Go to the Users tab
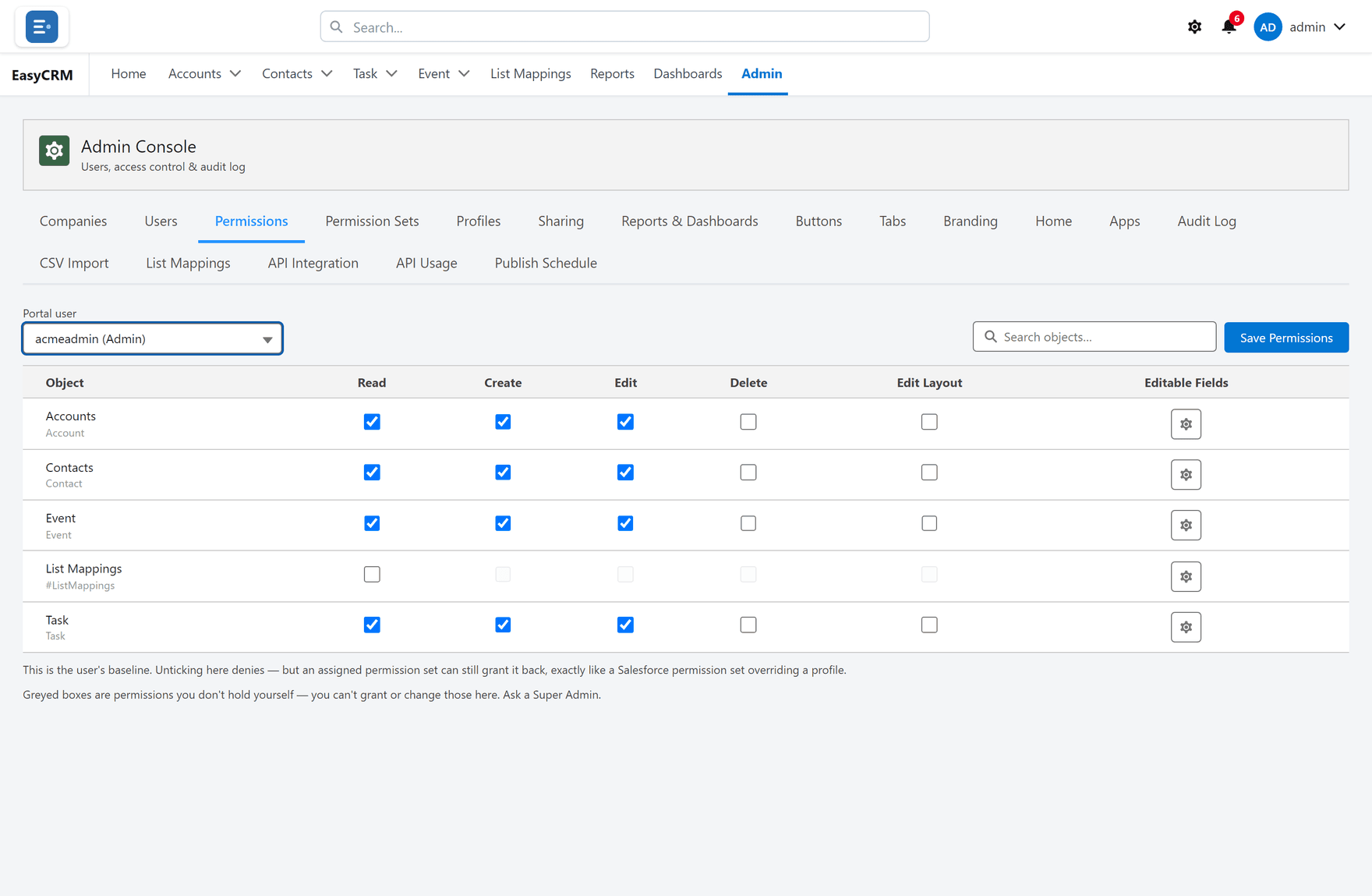Viewport: 1372px width, 896px height. (161, 221)
